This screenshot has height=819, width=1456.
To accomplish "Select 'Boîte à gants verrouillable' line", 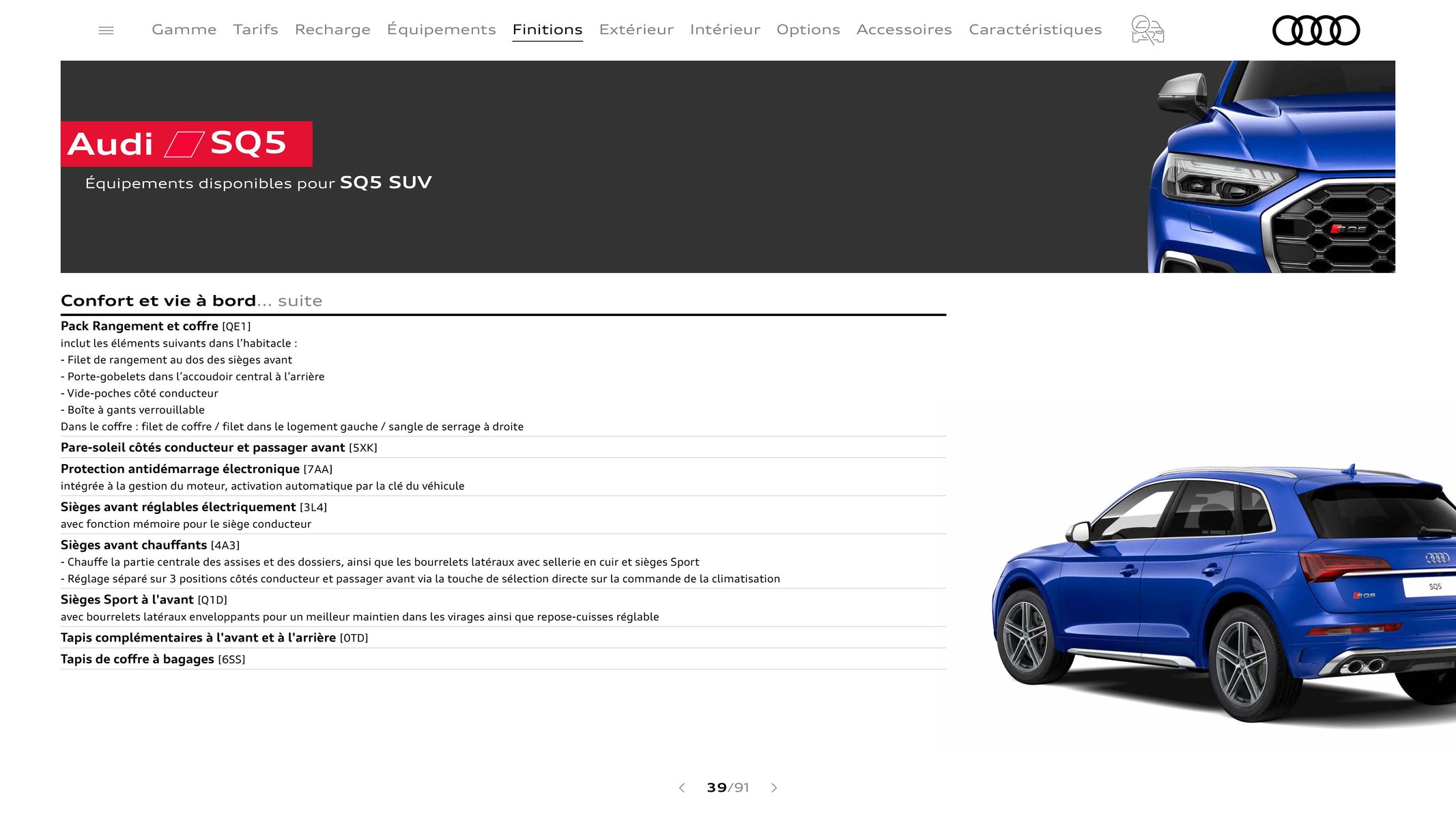I will coord(132,410).
